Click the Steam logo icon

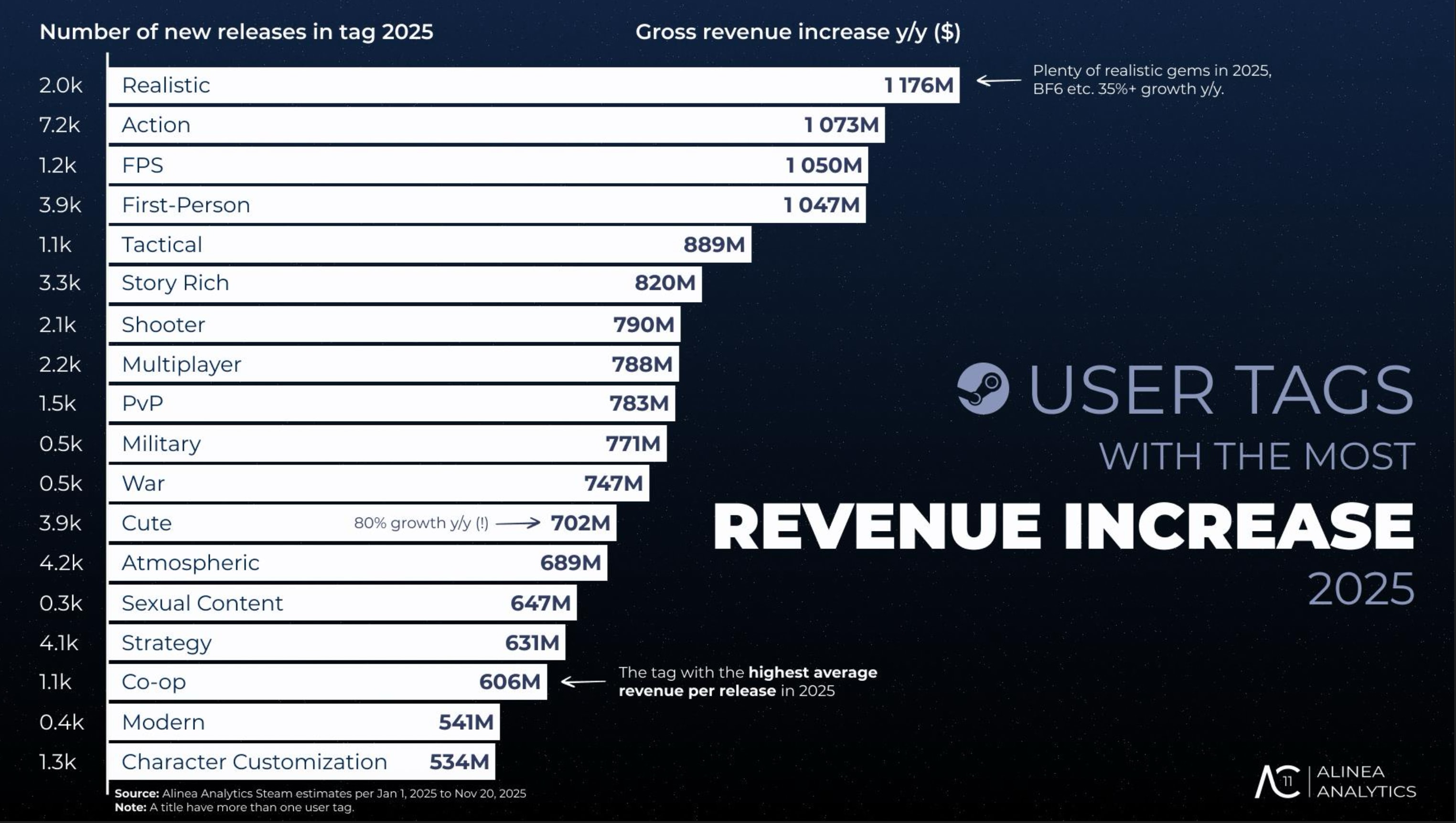(983, 389)
